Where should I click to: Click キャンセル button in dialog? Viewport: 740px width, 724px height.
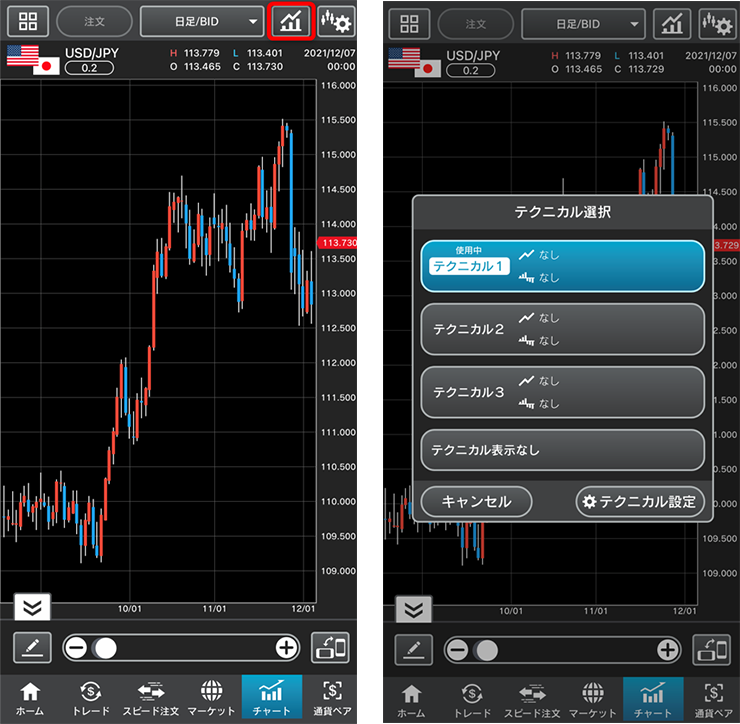[x=476, y=501]
